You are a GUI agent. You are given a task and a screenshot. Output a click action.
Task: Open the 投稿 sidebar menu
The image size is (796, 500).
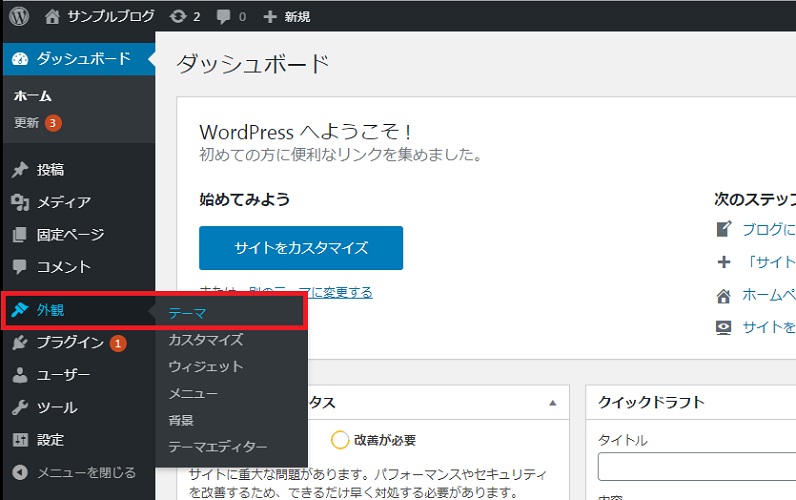[x=79, y=170]
